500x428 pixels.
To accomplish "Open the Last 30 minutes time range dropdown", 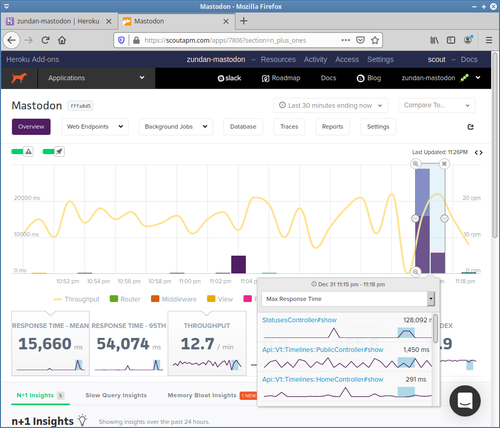I will [330, 105].
